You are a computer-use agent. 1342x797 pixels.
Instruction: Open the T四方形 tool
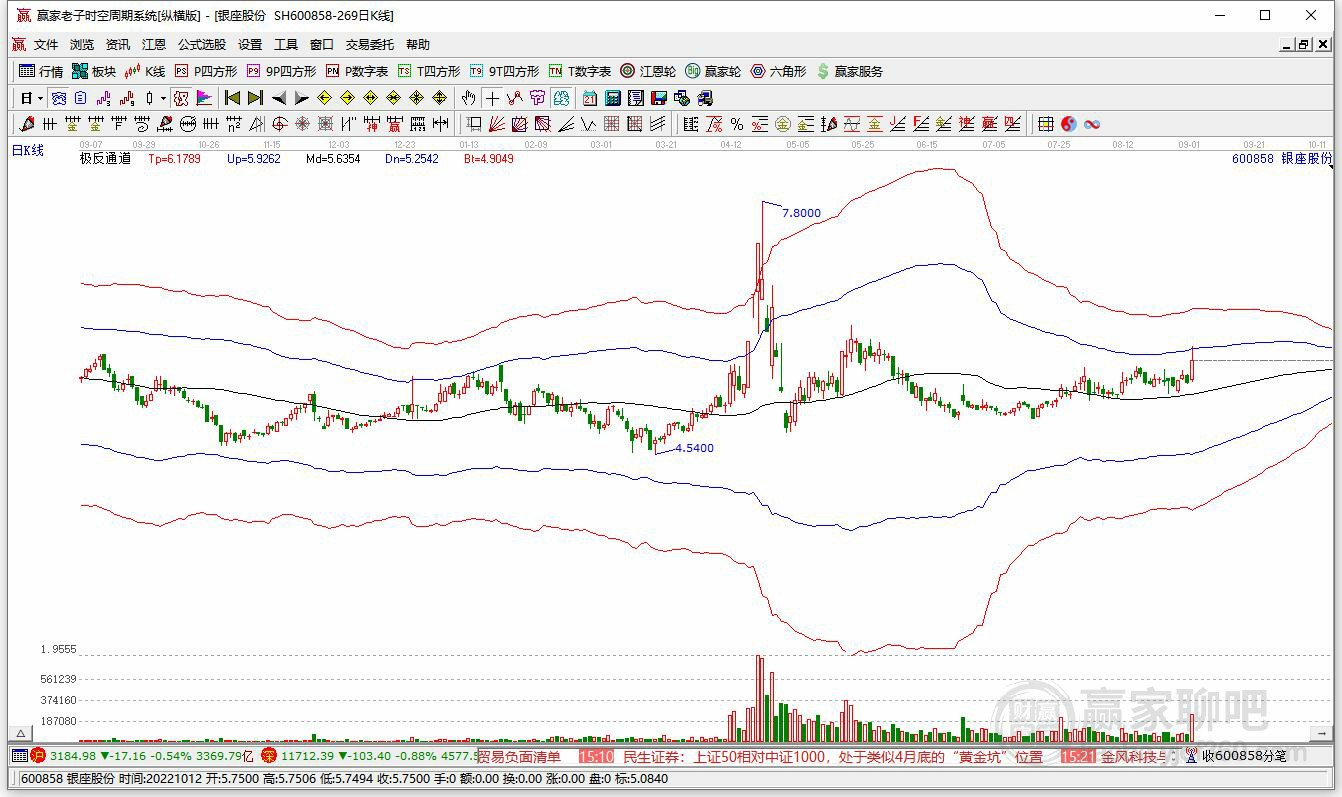coord(429,71)
